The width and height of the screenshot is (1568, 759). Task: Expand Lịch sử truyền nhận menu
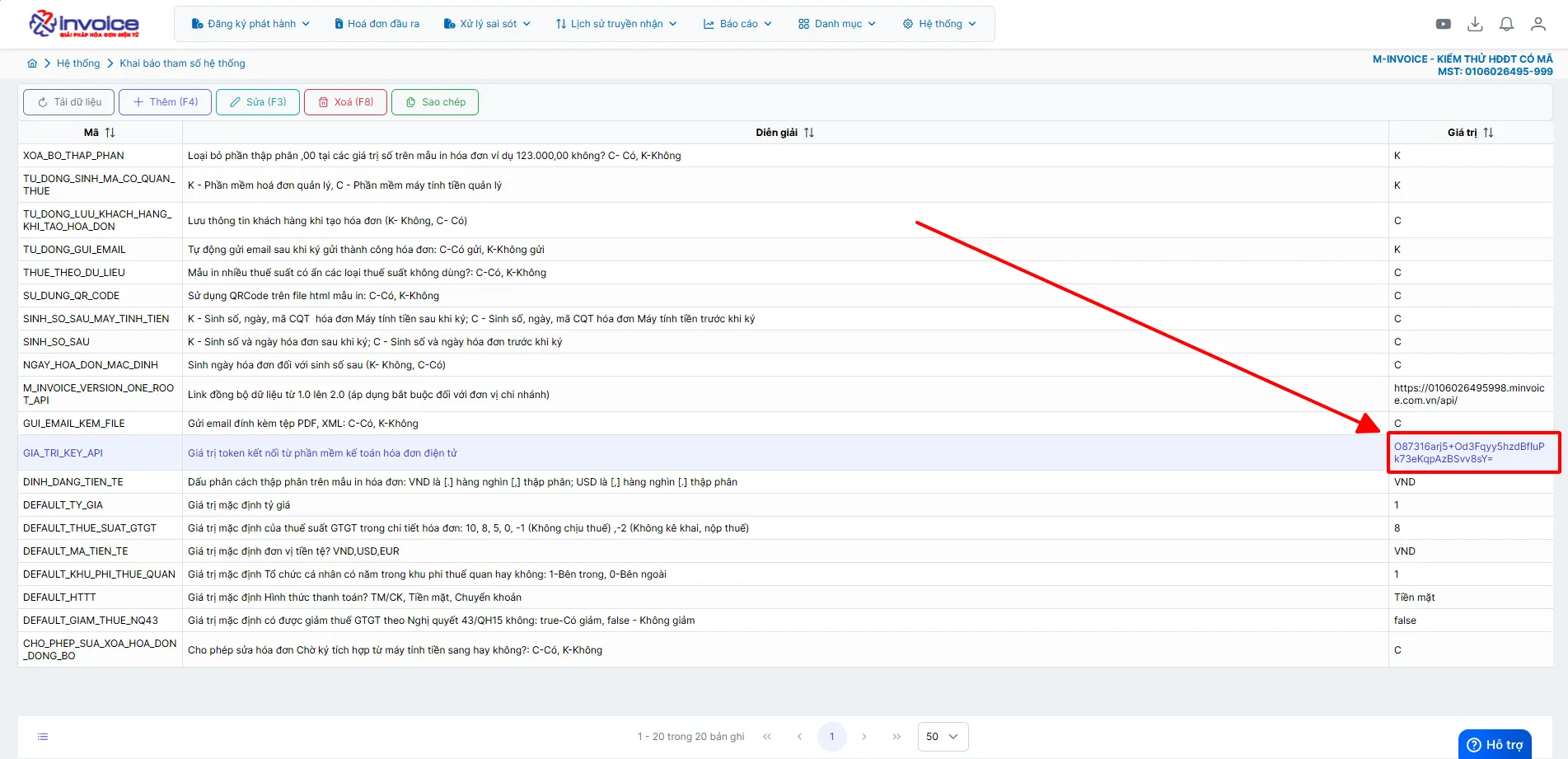pyautogui.click(x=616, y=24)
